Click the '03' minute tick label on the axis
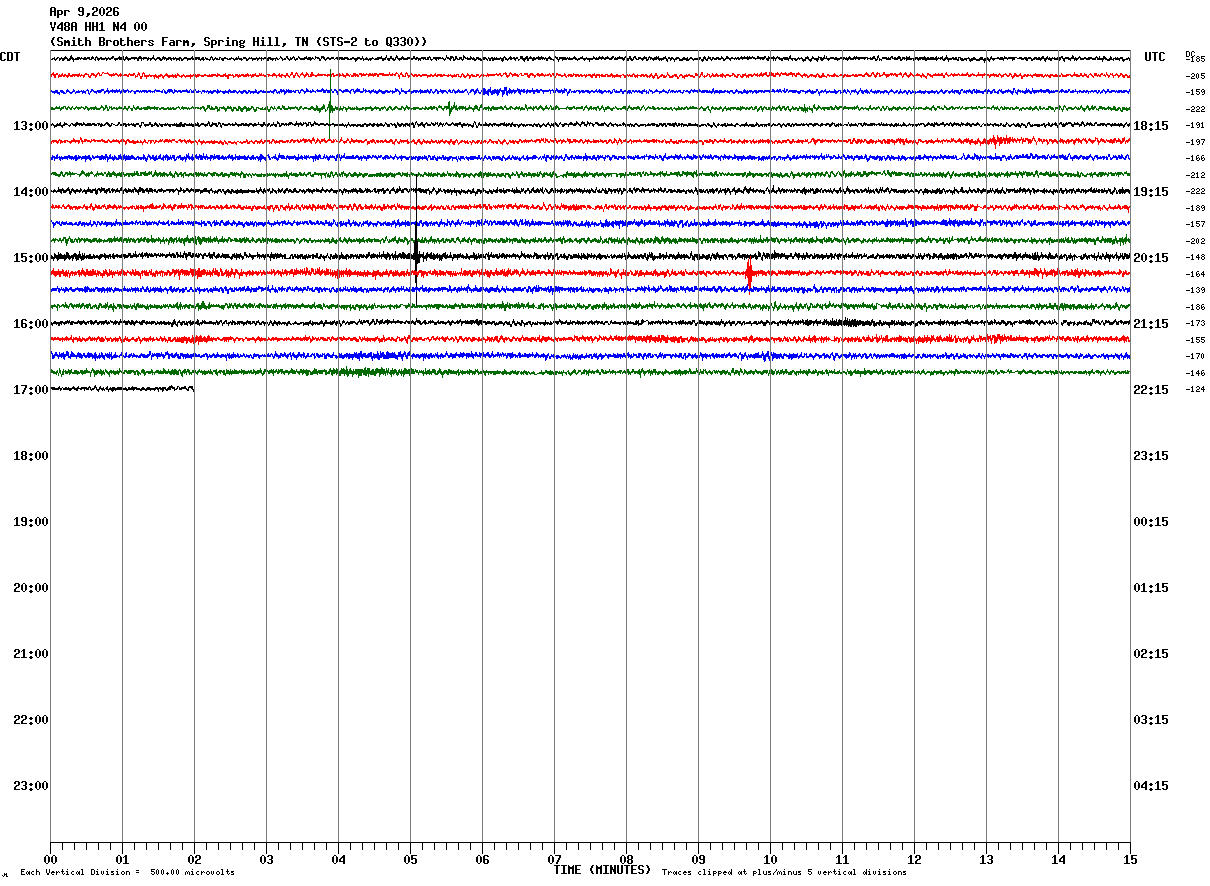This screenshot has width=1210, height=886. pos(266,859)
